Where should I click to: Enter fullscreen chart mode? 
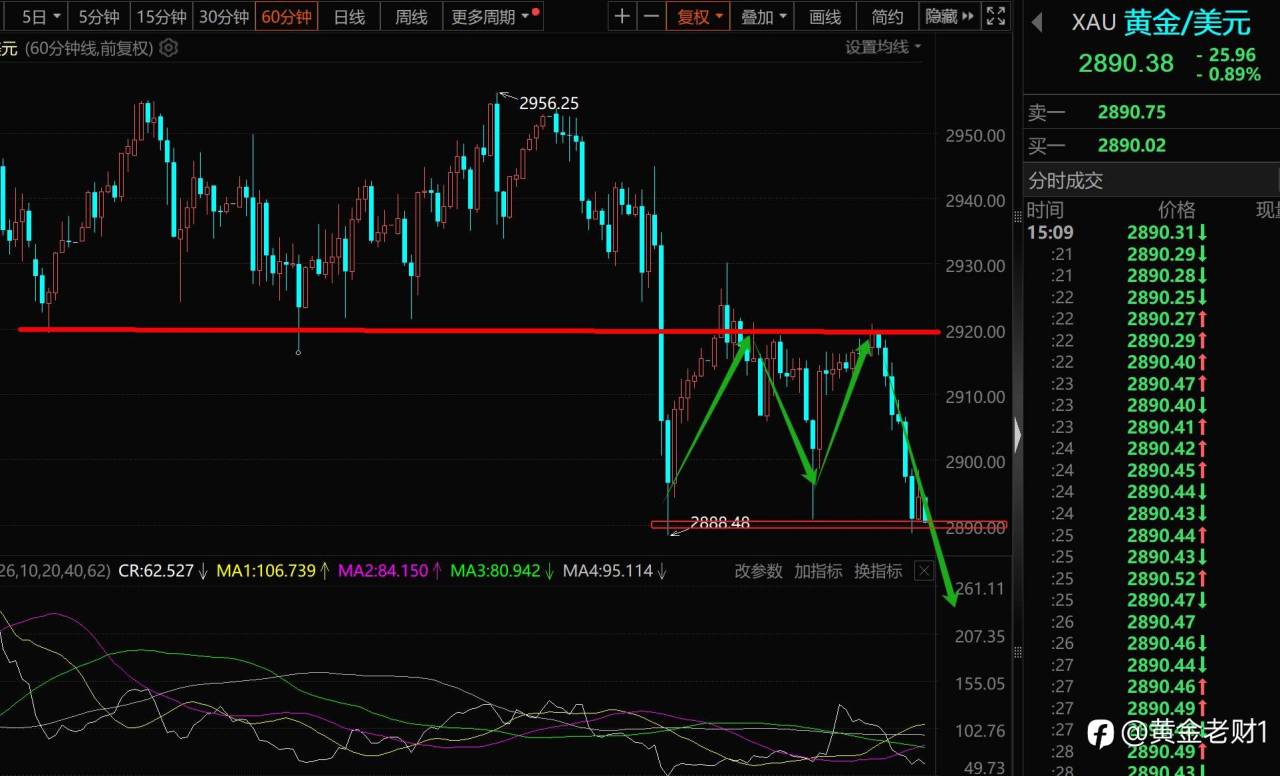[996, 16]
